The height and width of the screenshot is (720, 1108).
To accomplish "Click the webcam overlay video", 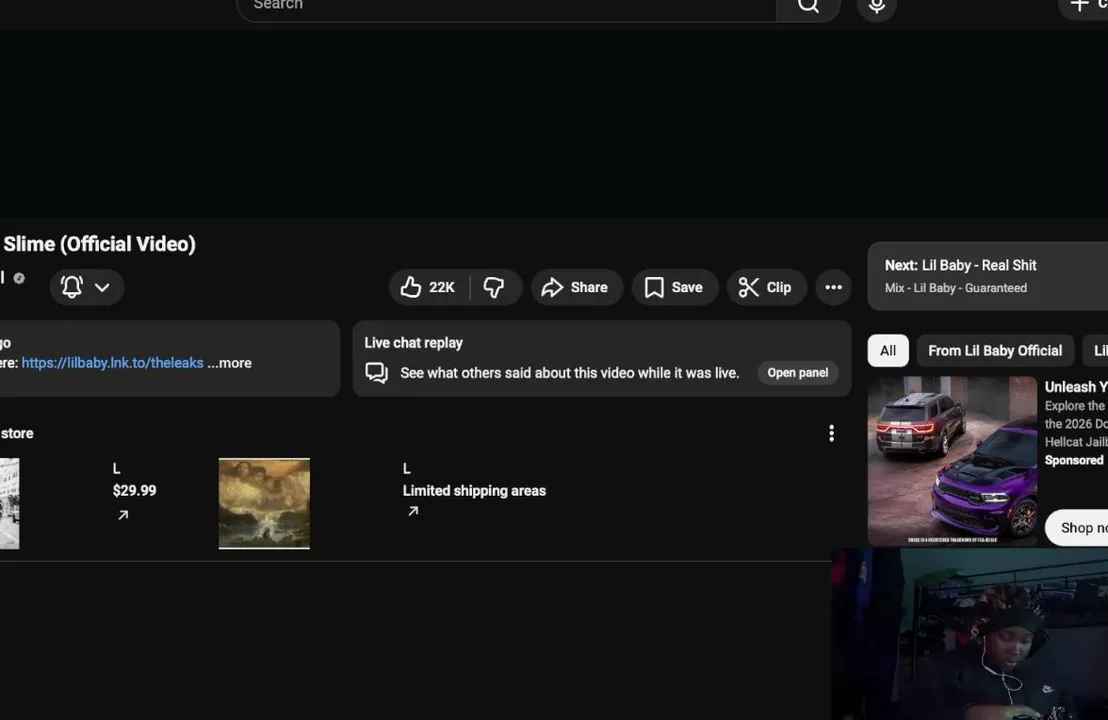I will pos(970,634).
